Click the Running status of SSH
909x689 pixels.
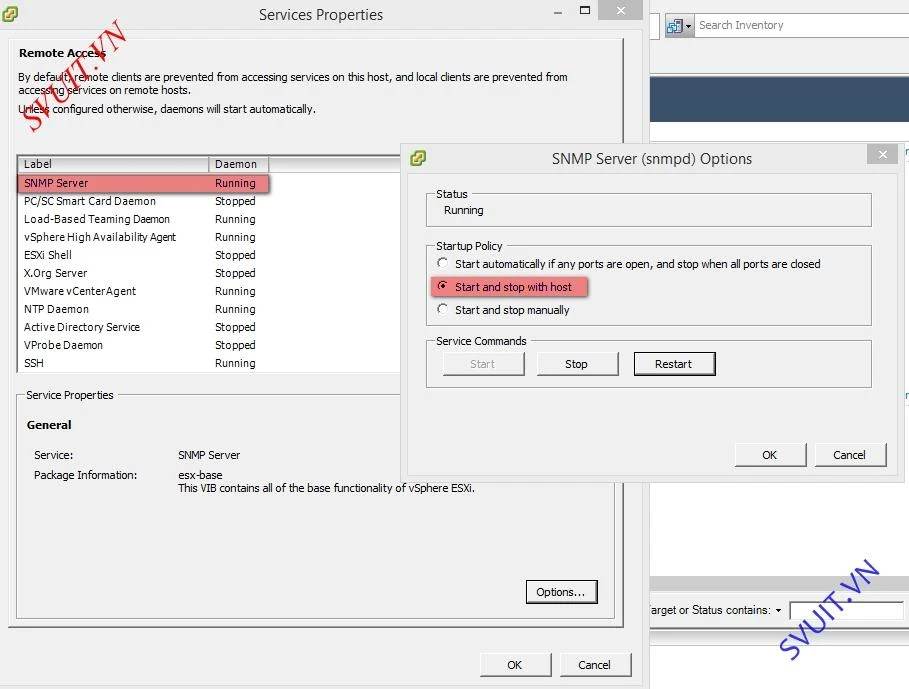click(x=235, y=363)
